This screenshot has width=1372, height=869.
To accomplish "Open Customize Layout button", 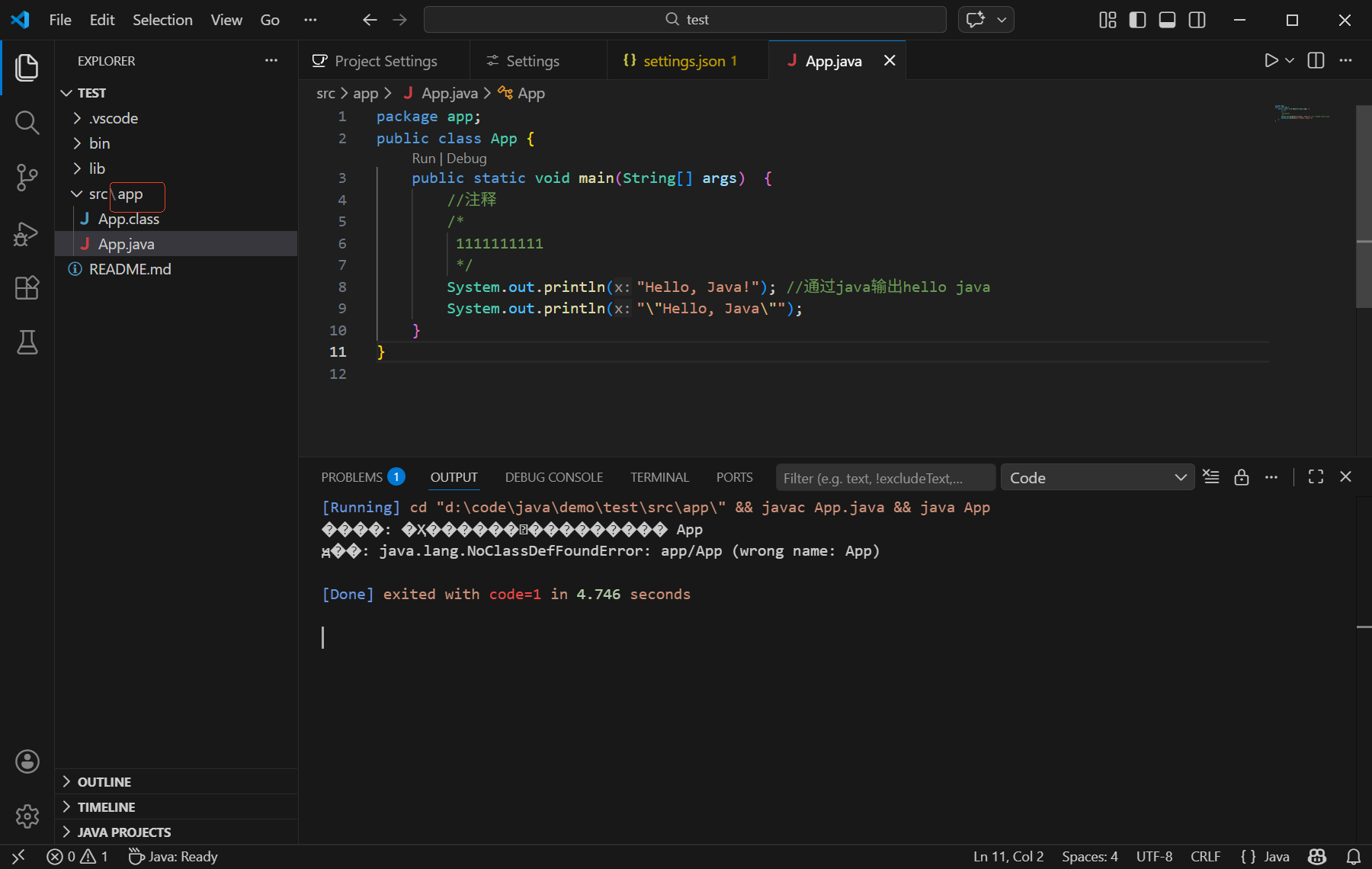I will (1108, 20).
